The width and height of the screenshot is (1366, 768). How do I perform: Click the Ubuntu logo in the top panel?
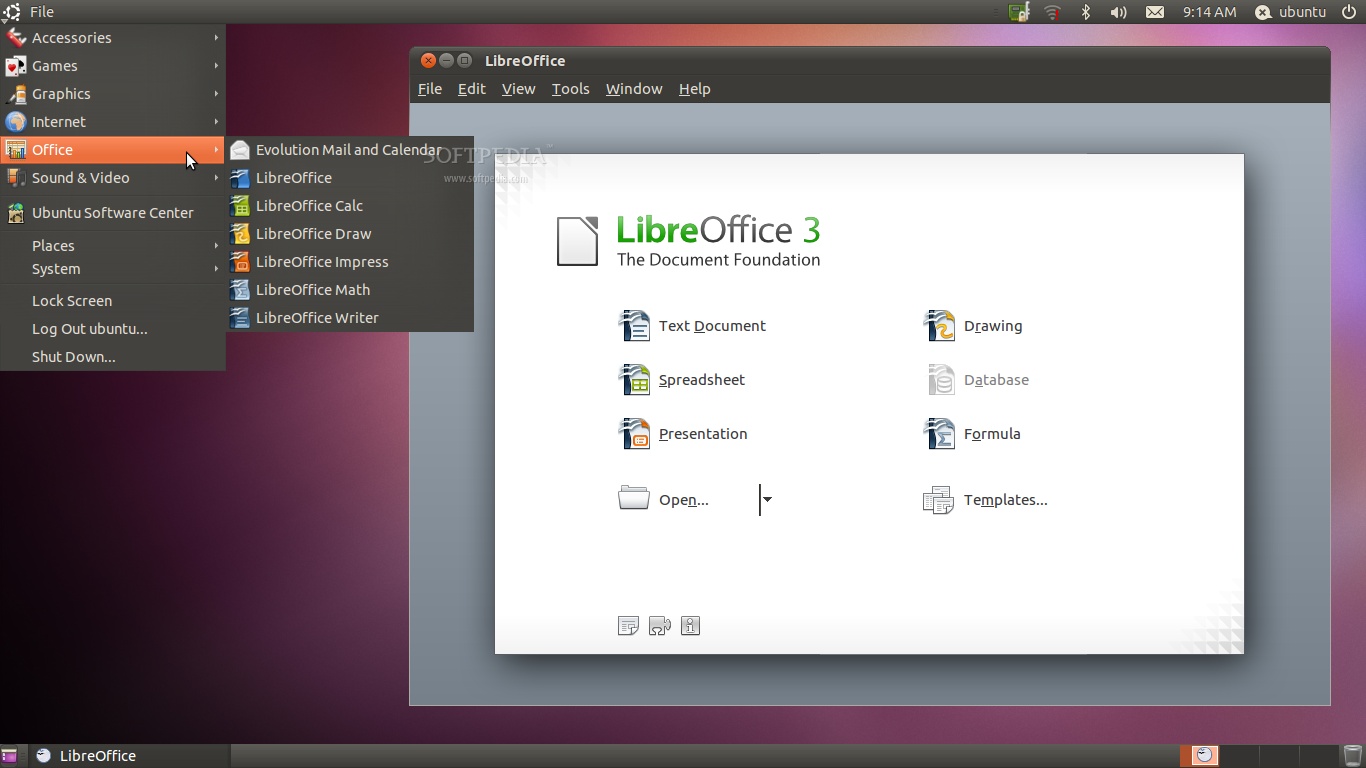pos(11,12)
